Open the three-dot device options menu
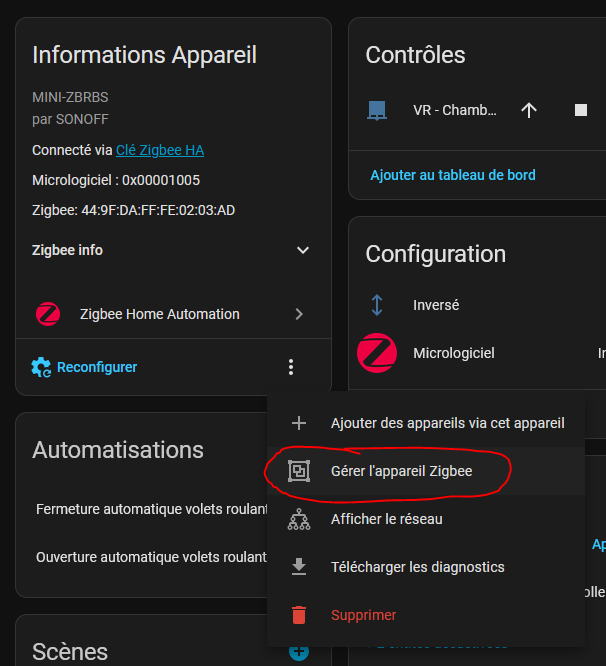The image size is (606, 666). pyautogui.click(x=291, y=367)
